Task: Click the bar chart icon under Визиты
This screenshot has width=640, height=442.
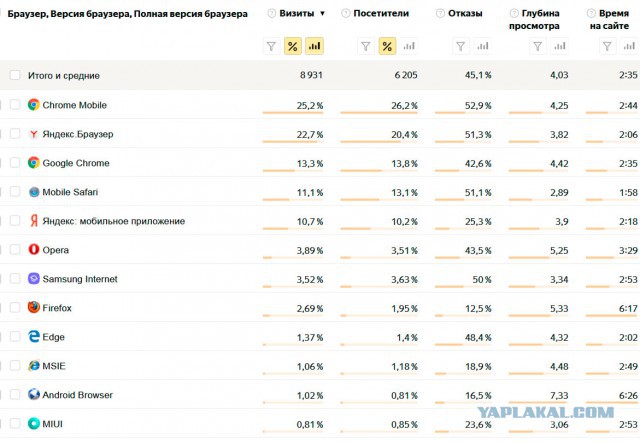Action: (x=314, y=46)
